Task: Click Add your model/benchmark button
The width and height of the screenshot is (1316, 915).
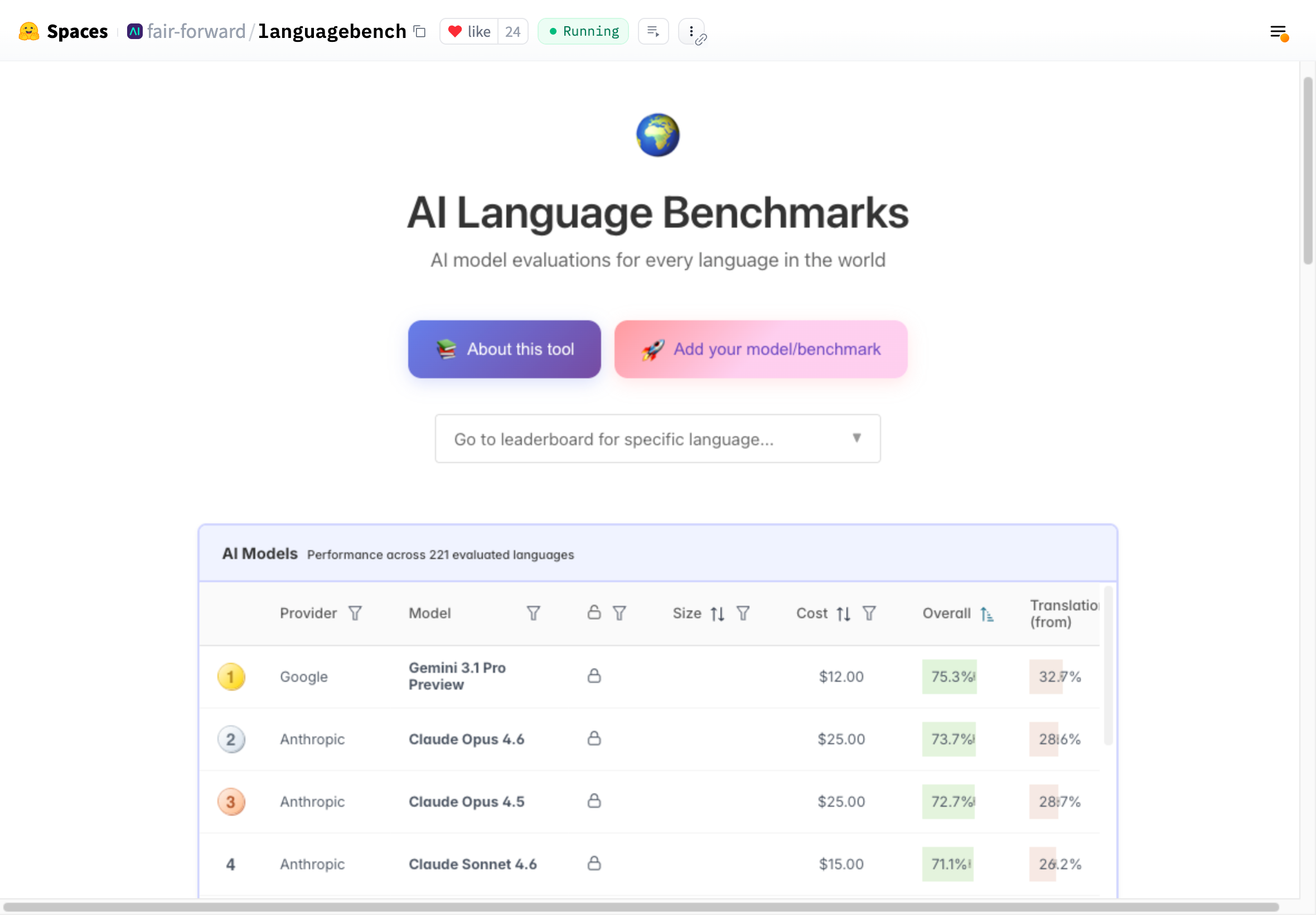Action: 761,349
